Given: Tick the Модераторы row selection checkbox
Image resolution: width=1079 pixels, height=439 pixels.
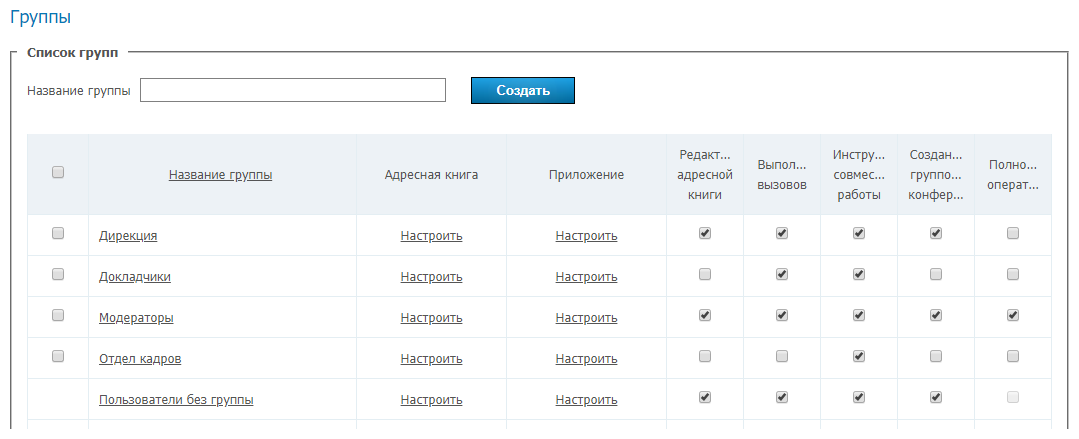Looking at the screenshot, I should coord(58,315).
